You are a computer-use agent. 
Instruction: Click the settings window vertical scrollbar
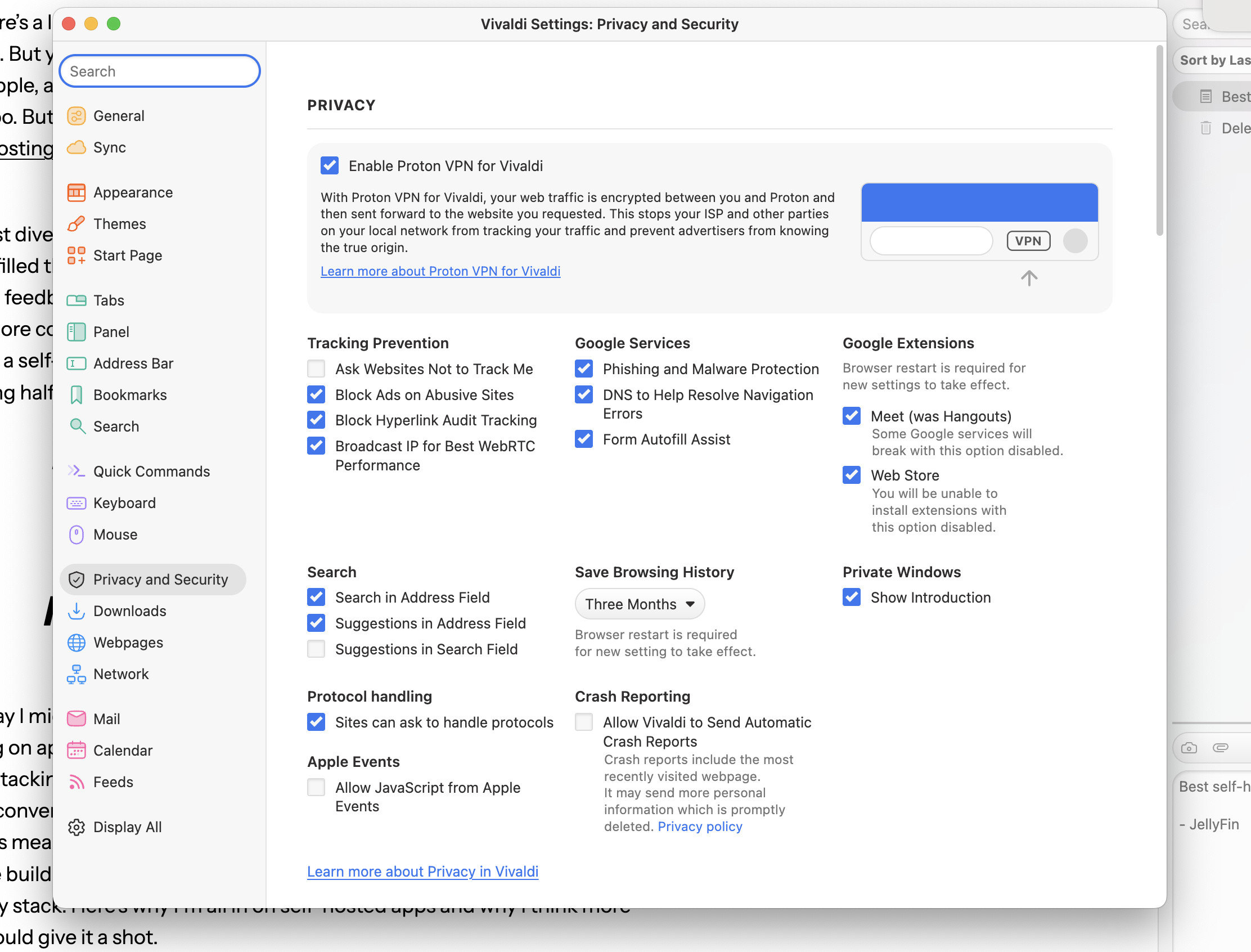[1159, 142]
